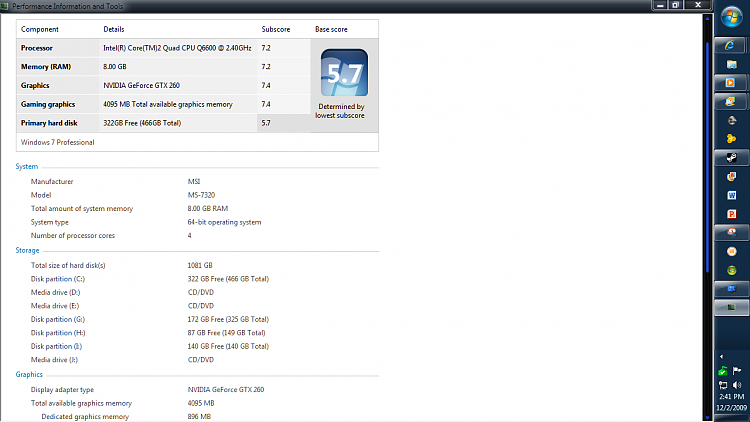Click the red and blue taskbar icon below PowerPoint

tap(731, 233)
